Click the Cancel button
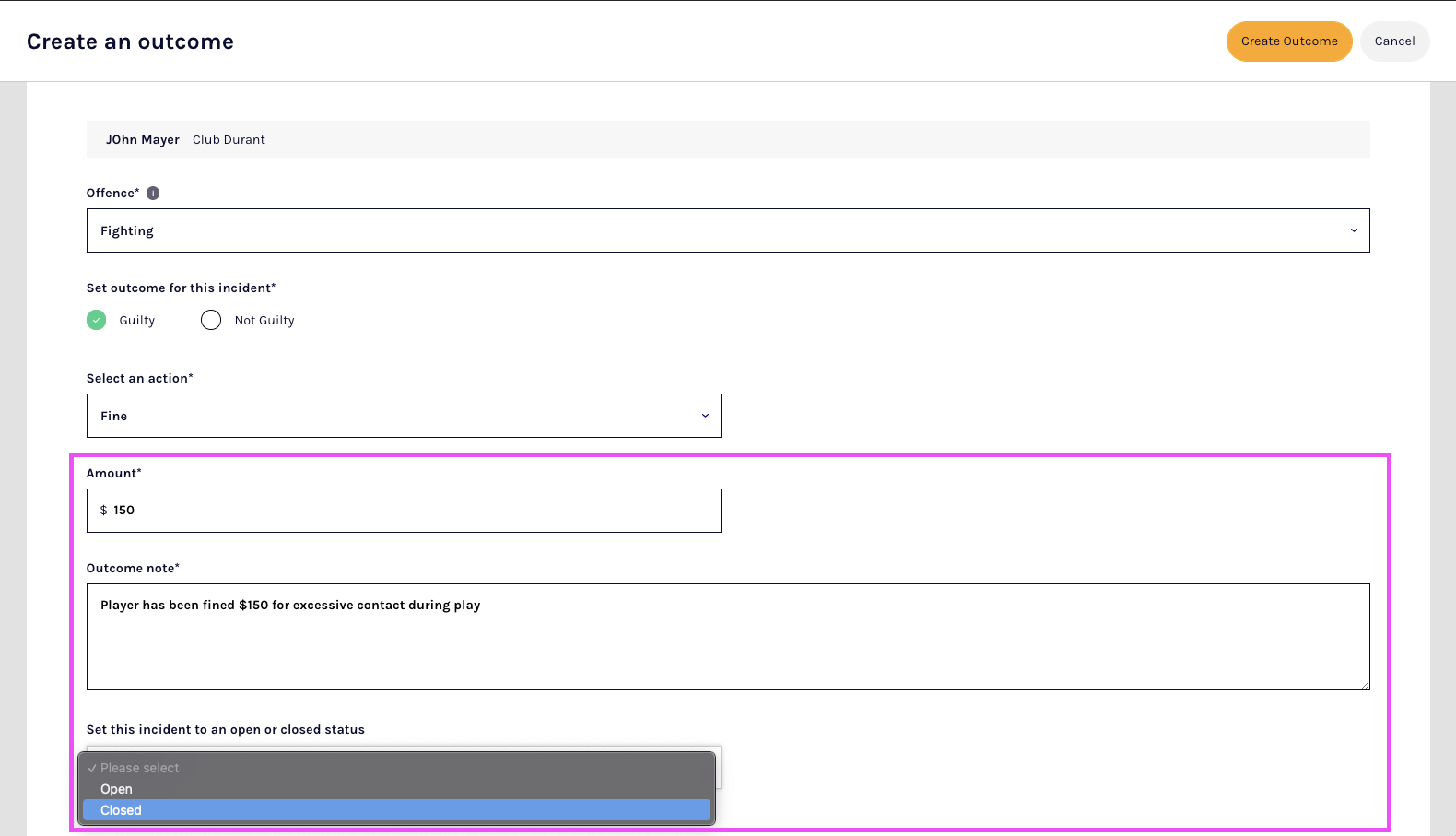The width and height of the screenshot is (1456, 836). (x=1393, y=41)
